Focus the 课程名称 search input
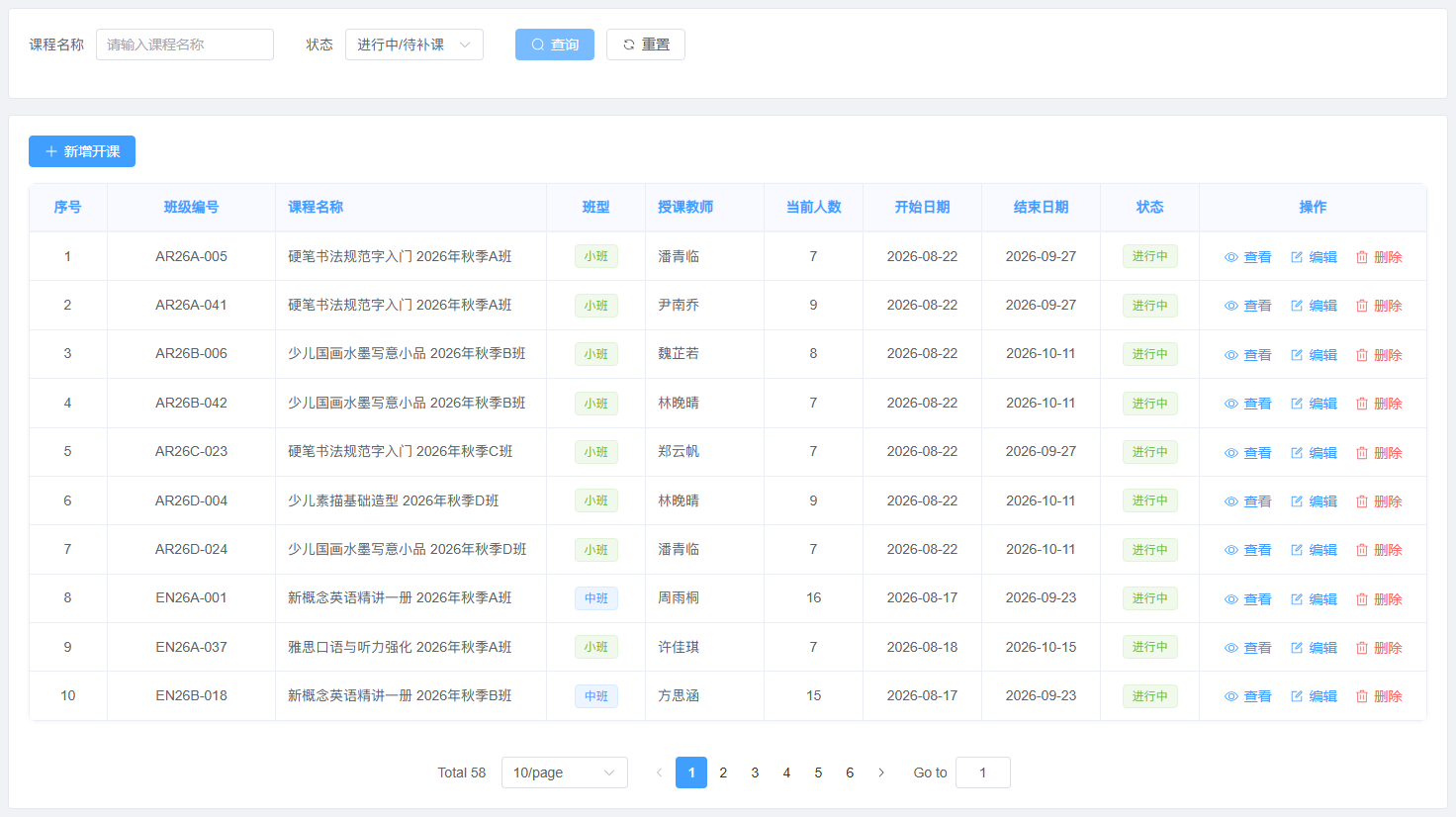Screen dimensions: 1456x817 coord(185,45)
